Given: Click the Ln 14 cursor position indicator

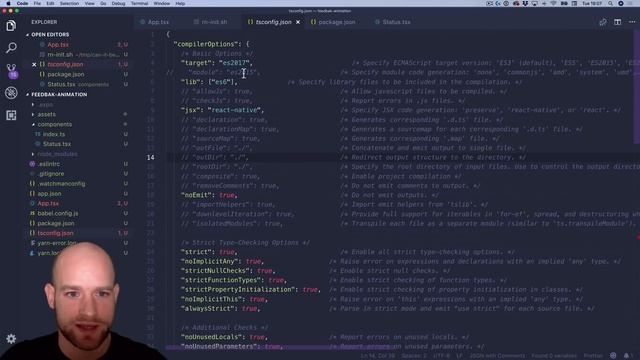Looking at the screenshot, I should click(377, 356).
